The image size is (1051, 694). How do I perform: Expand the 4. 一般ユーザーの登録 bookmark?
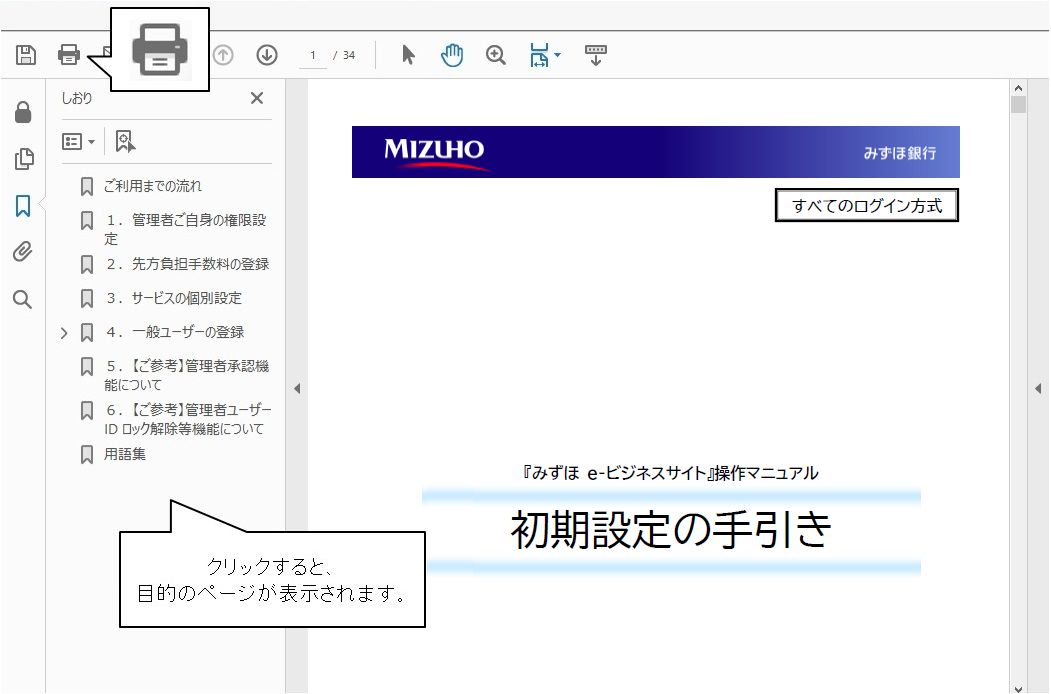[64, 333]
